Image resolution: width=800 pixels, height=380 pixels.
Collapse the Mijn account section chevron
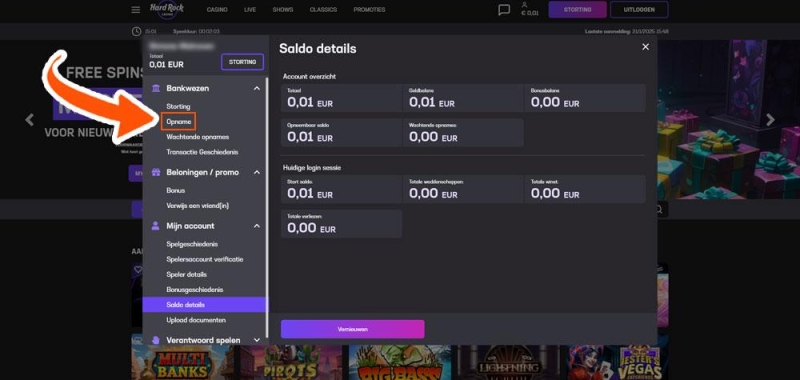[x=257, y=226]
